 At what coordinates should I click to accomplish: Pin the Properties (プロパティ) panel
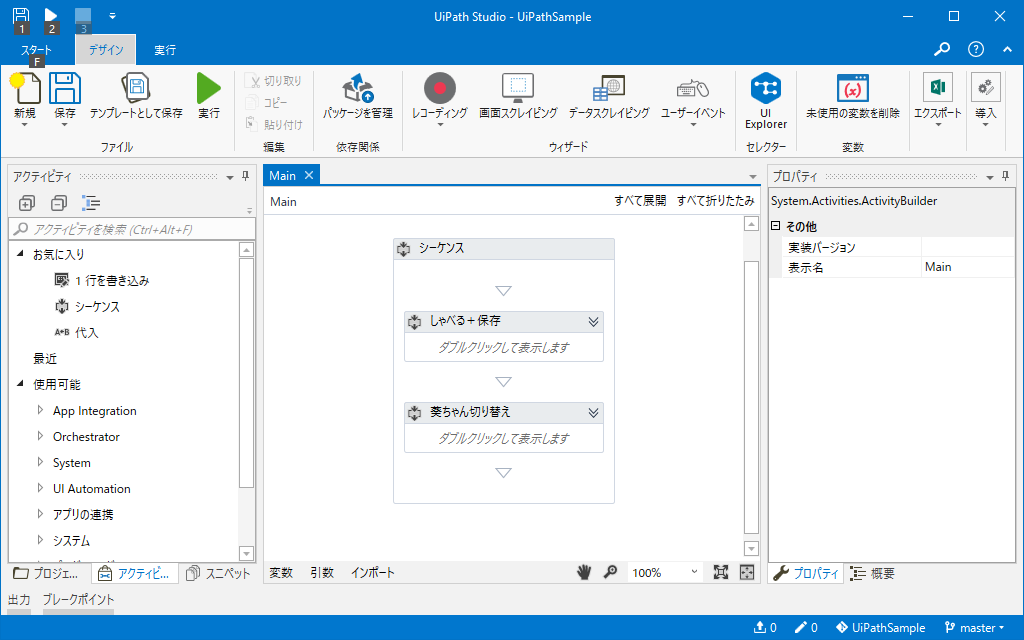(x=1005, y=176)
